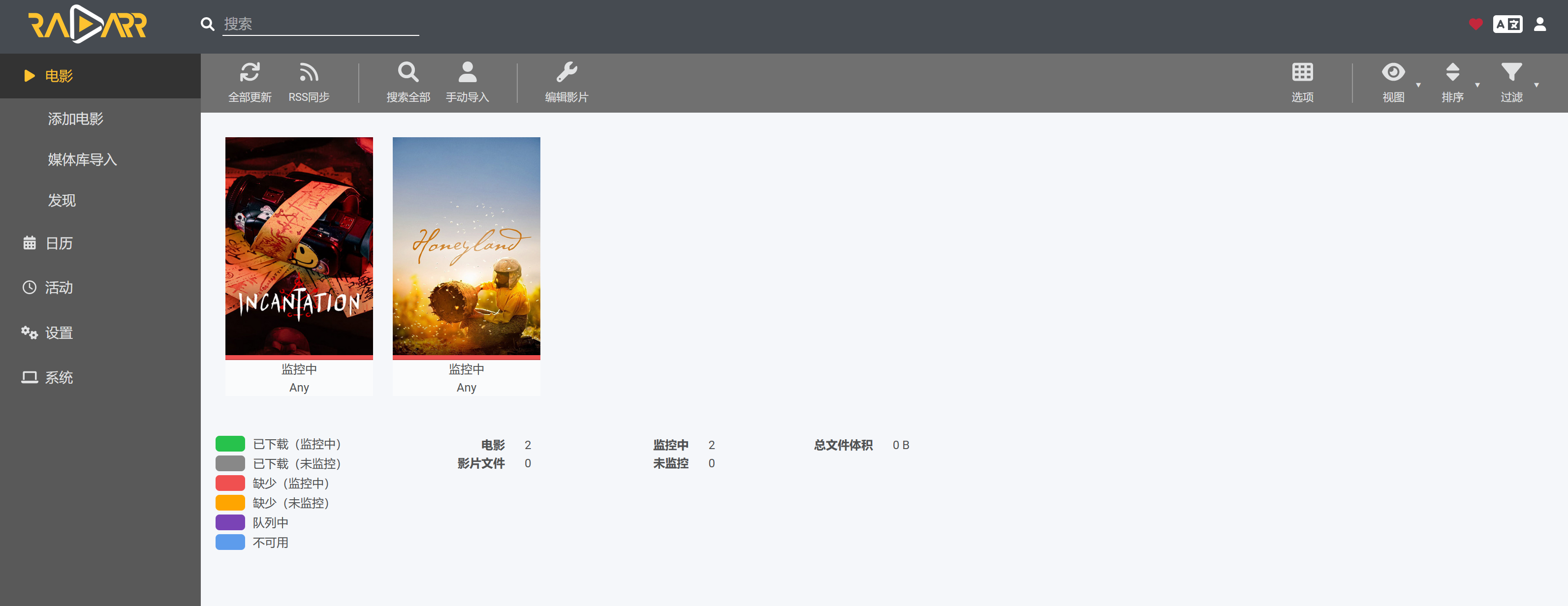Click 全部更新 refresh icon
Viewport: 1568px width, 606px height.
tap(250, 72)
